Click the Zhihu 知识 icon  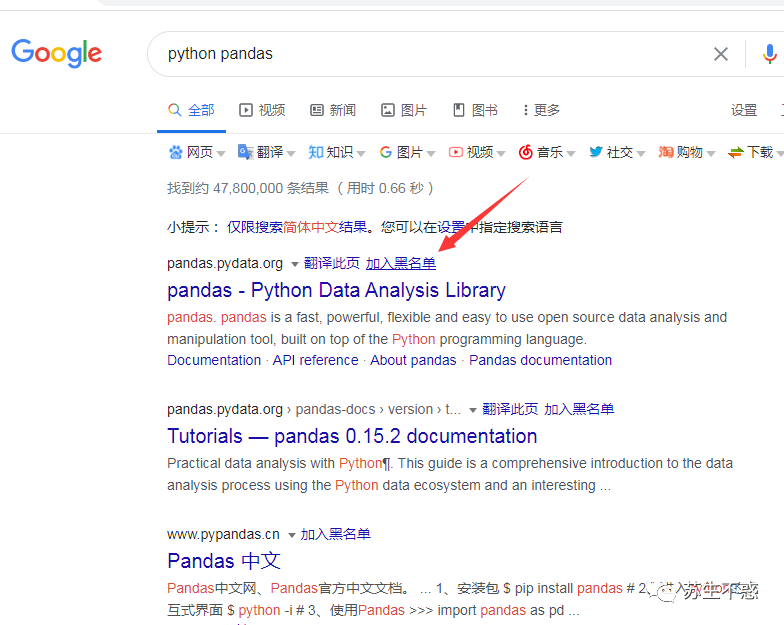tap(316, 152)
